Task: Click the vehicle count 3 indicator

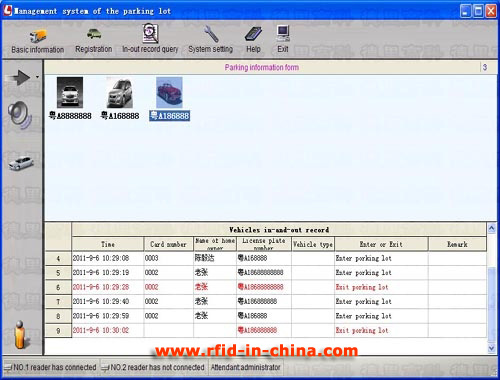Action: [485, 67]
